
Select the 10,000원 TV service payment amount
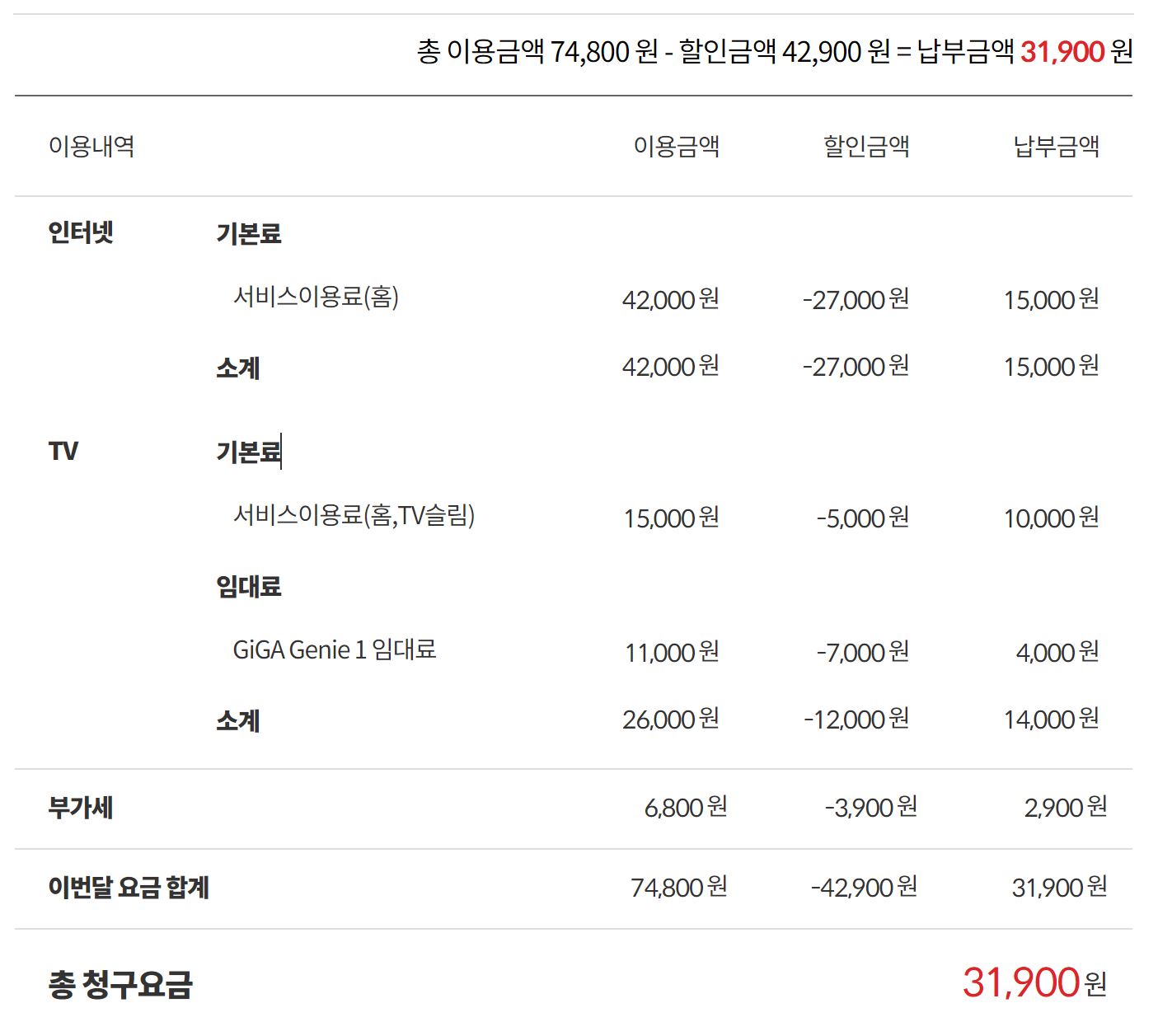tap(1051, 518)
